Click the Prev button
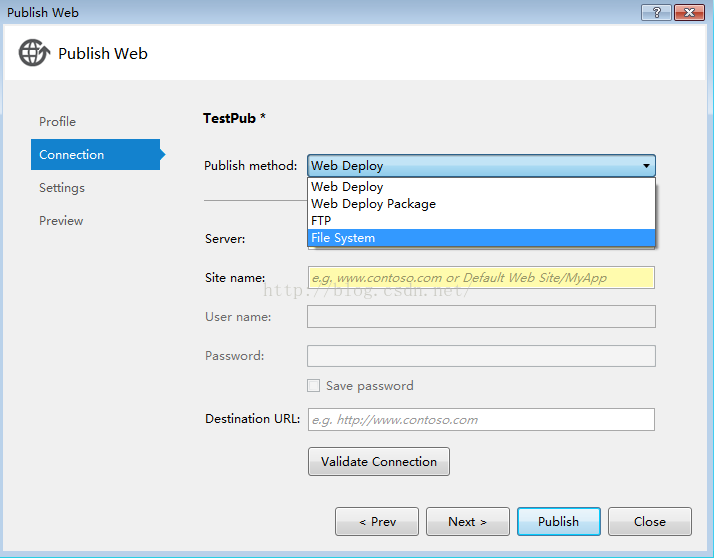This screenshot has width=716, height=558. 378,522
